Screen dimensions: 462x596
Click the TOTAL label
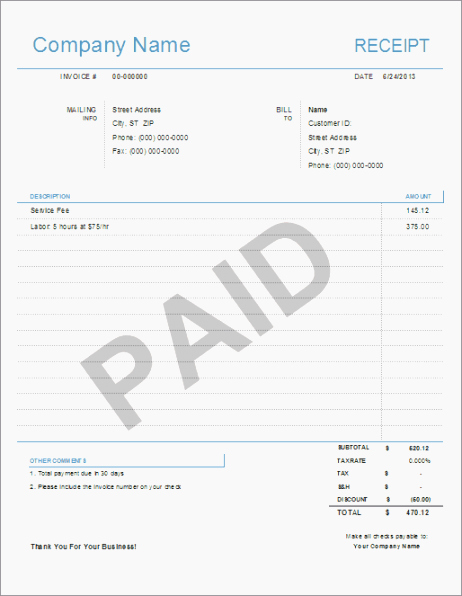point(349,513)
